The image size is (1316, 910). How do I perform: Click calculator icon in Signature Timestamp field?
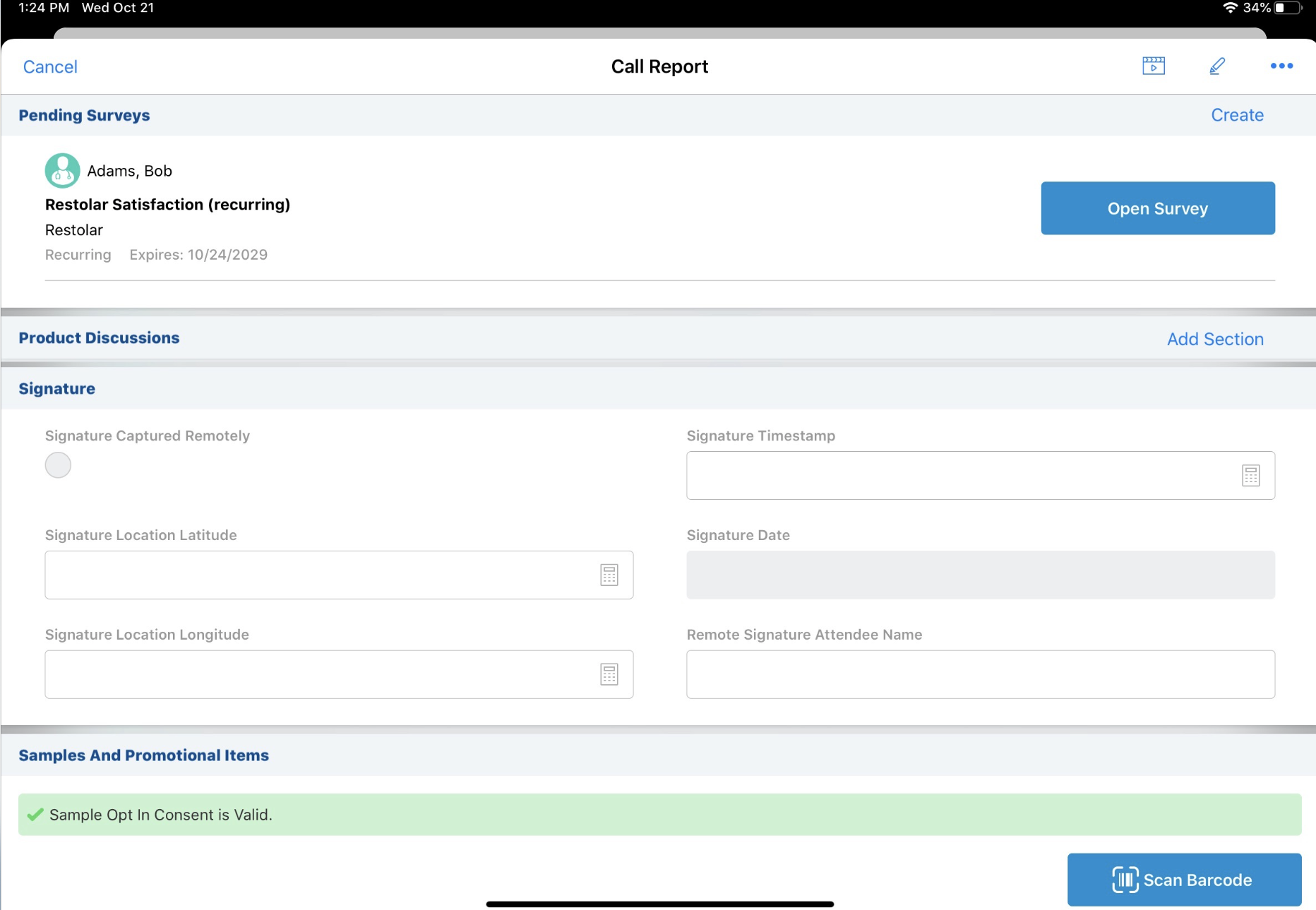pyautogui.click(x=1250, y=476)
